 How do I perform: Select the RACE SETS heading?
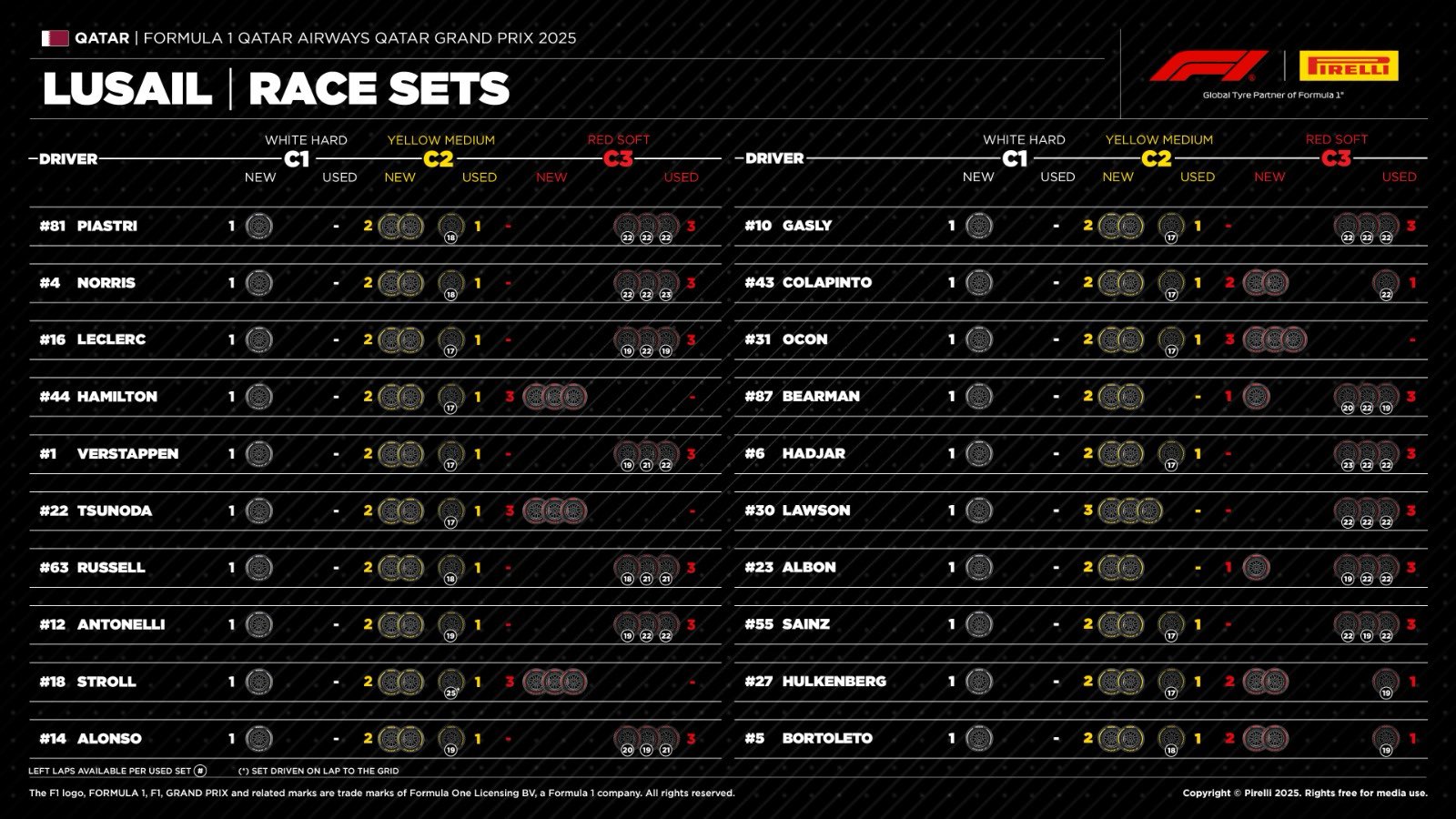pyautogui.click(x=379, y=89)
